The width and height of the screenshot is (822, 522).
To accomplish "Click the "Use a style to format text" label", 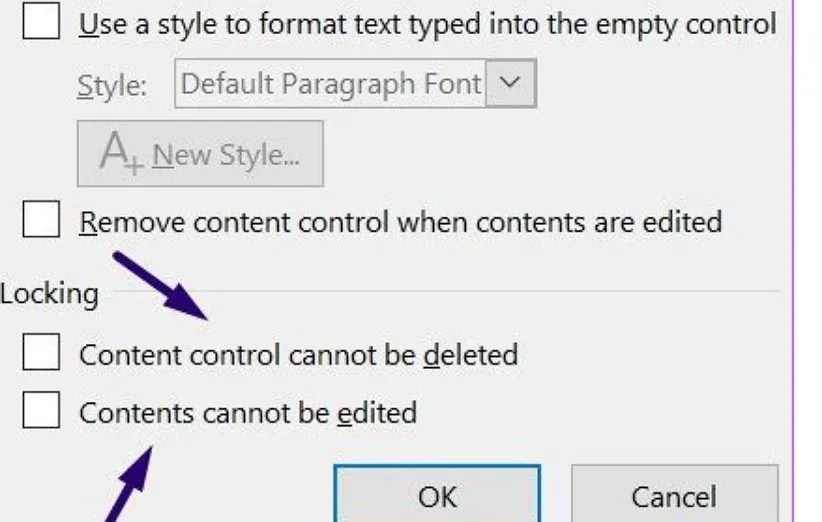I will click(427, 24).
